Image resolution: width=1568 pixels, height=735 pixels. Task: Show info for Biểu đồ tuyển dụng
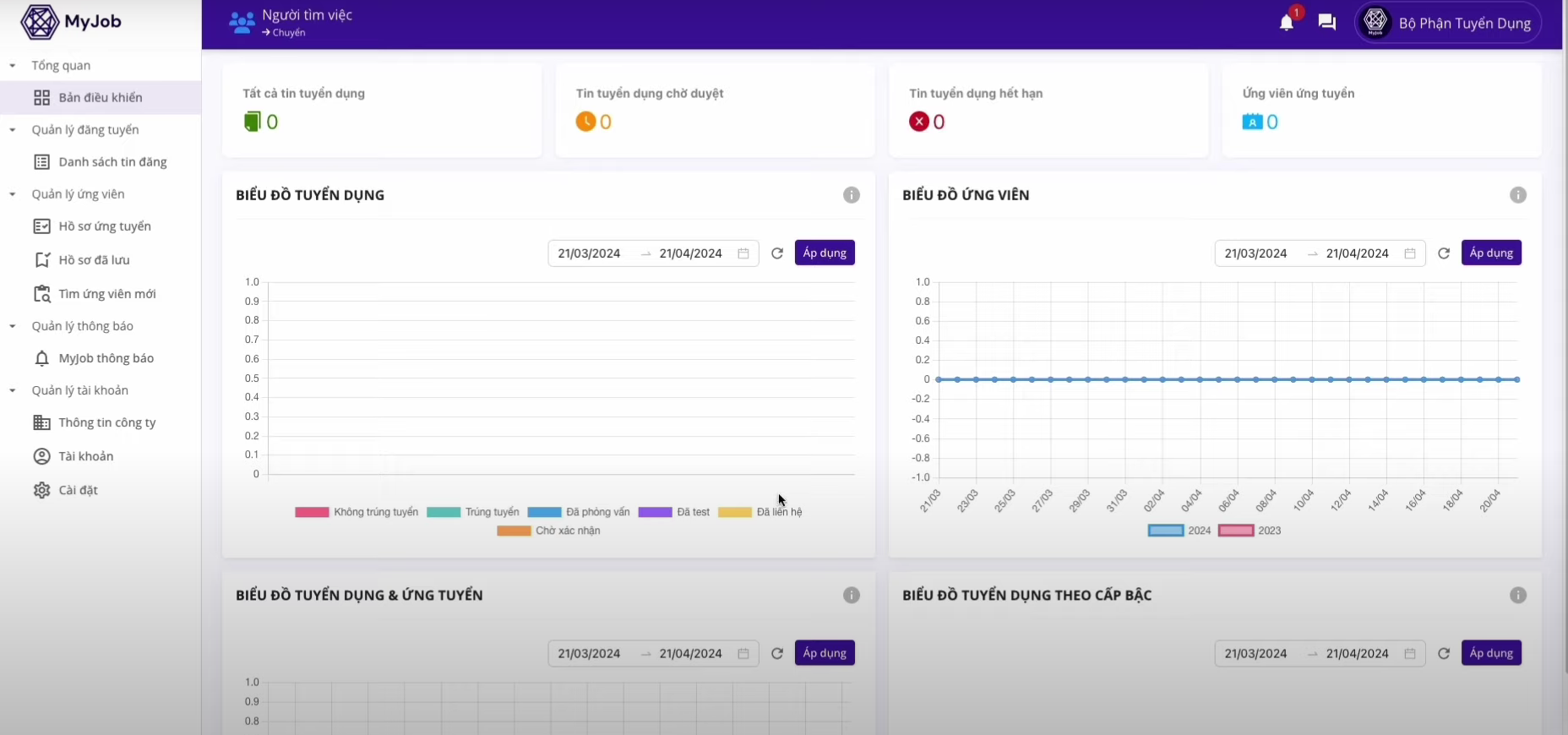coord(852,195)
